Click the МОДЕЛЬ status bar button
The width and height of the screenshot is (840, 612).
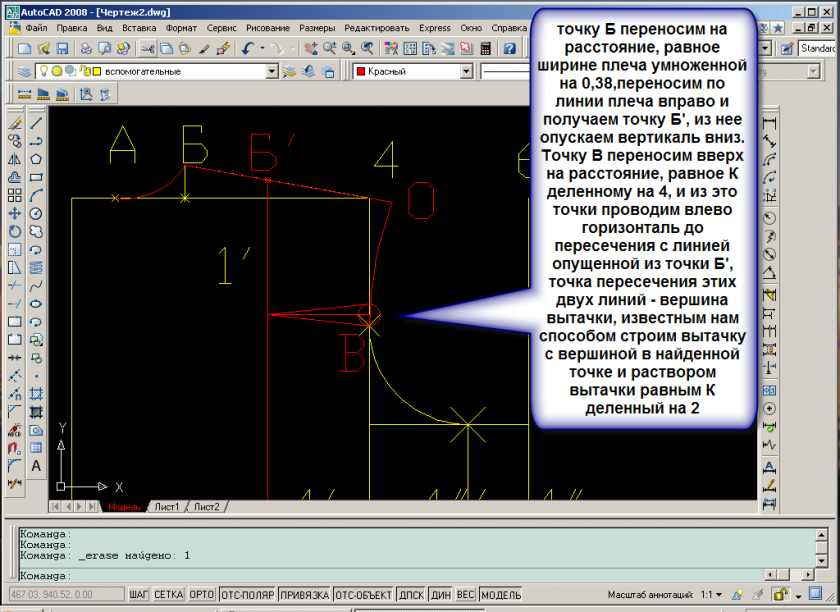pos(501,595)
